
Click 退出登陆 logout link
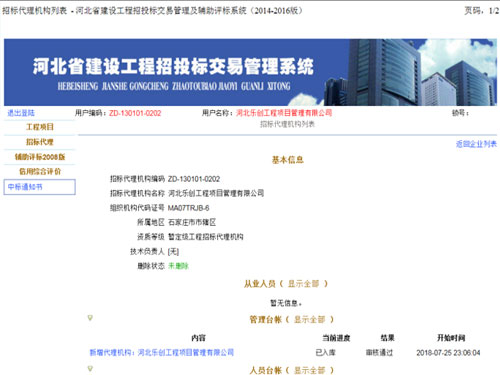21,113
